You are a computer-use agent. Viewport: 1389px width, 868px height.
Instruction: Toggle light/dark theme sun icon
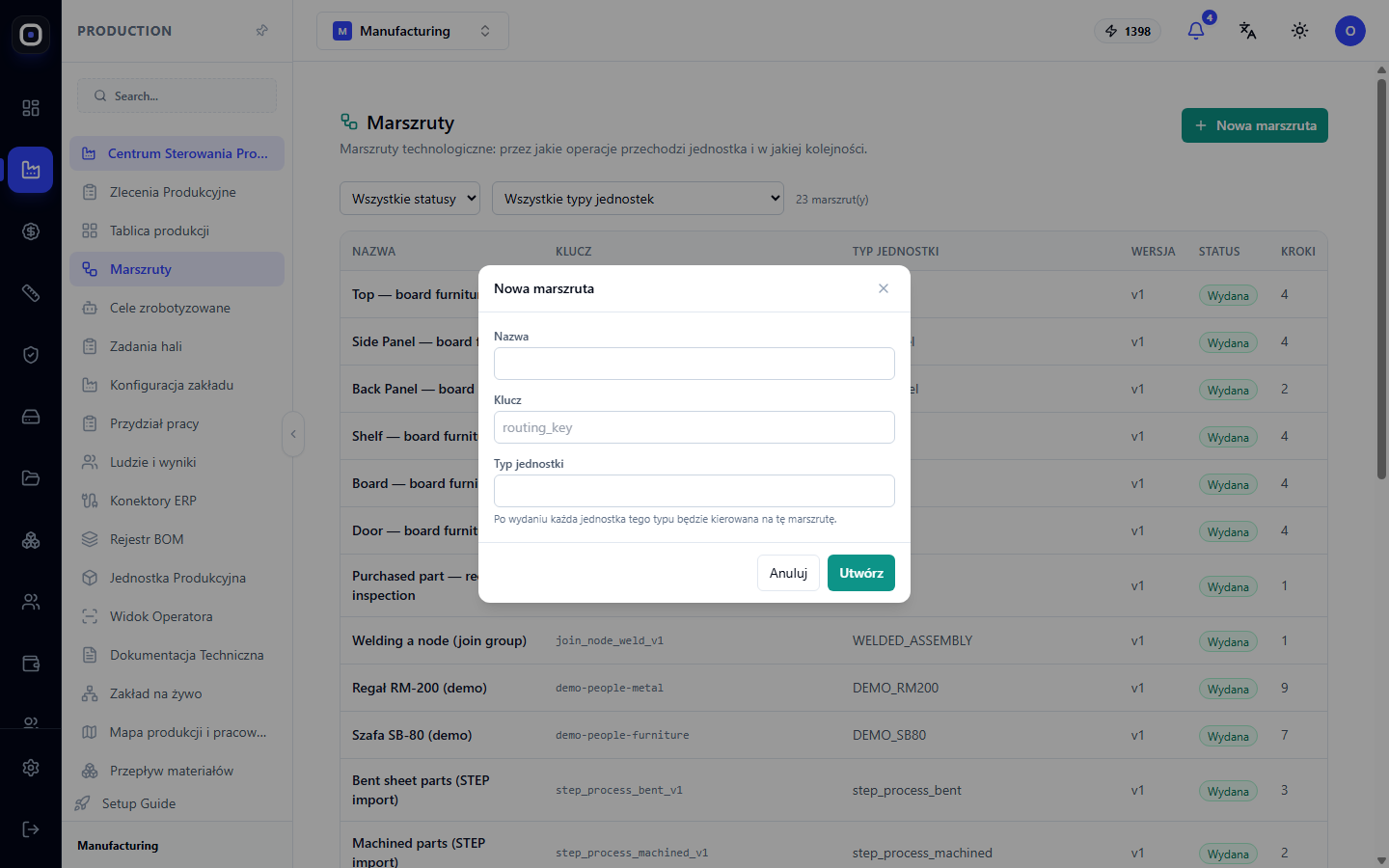1299,31
